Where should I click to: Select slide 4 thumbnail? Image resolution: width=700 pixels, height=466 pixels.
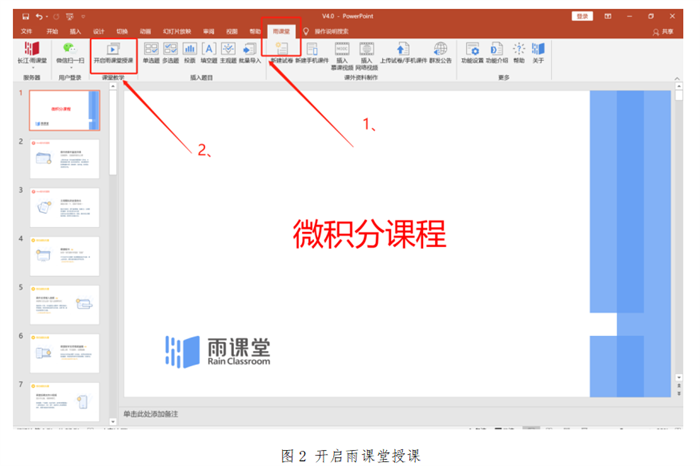65,256
